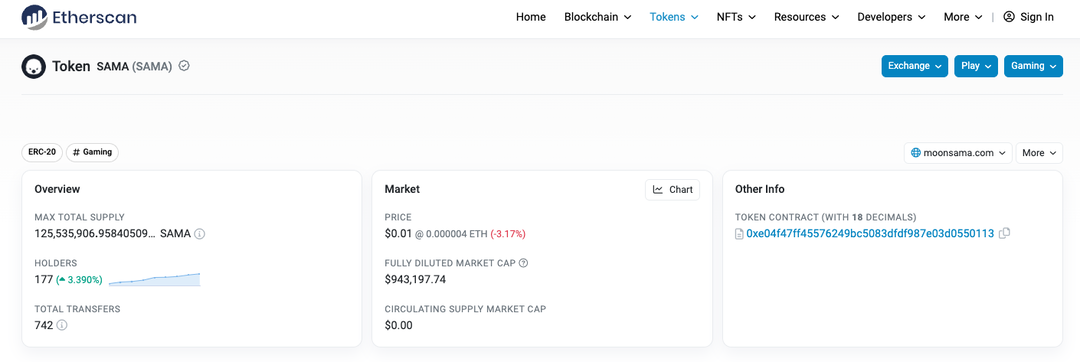
Task: Click the SAMA token avatar icon
Action: pyautogui.click(x=33, y=66)
